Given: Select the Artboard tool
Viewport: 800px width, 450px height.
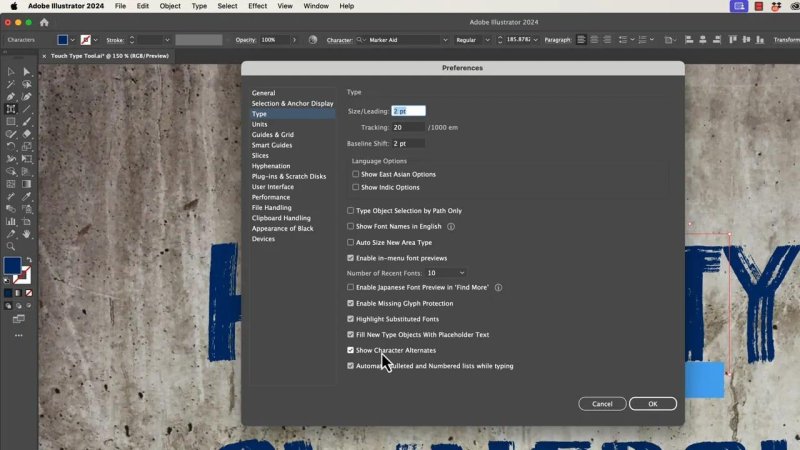Looking at the screenshot, I should pyautogui.click(x=27, y=221).
